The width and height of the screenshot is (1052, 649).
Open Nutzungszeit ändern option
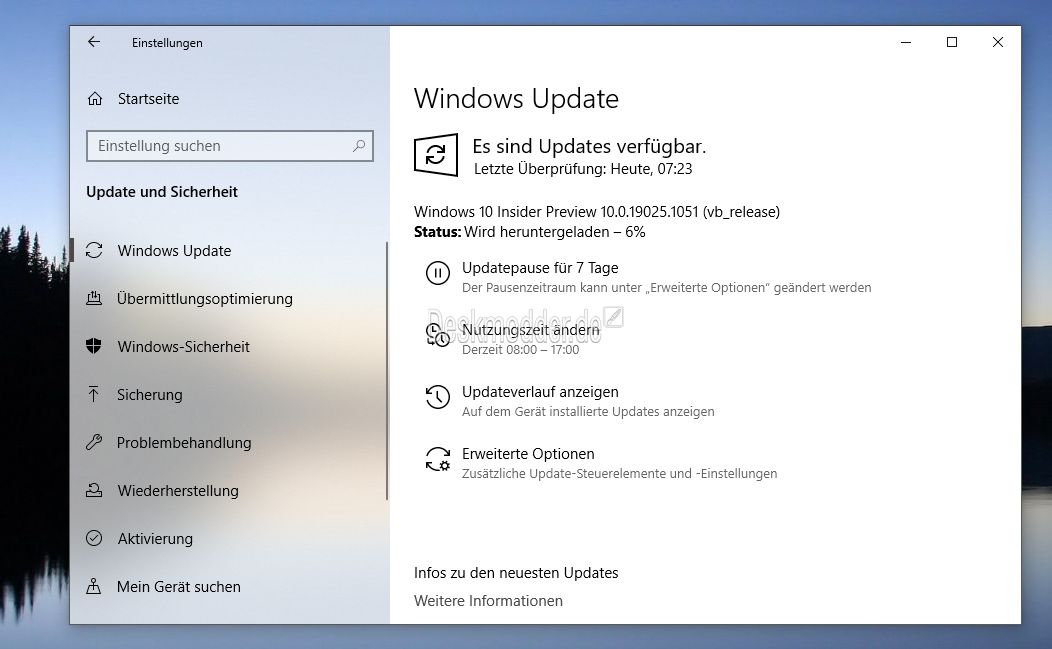531,330
